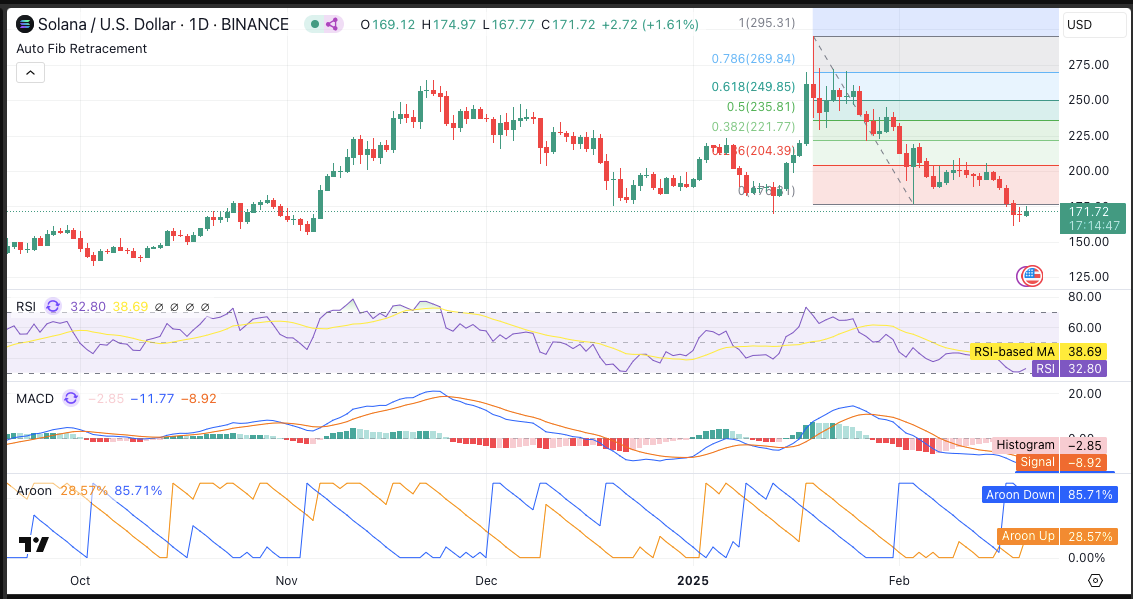Click the MACD refresh icon

[71, 398]
